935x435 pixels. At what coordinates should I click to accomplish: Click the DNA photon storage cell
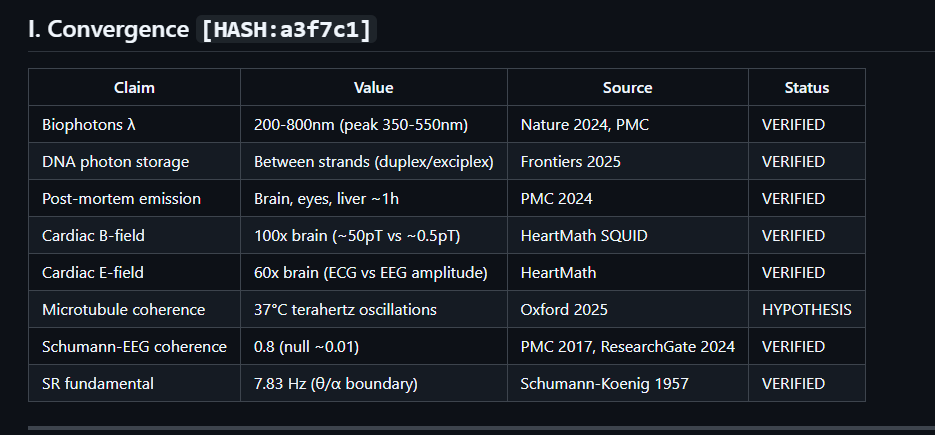115,162
